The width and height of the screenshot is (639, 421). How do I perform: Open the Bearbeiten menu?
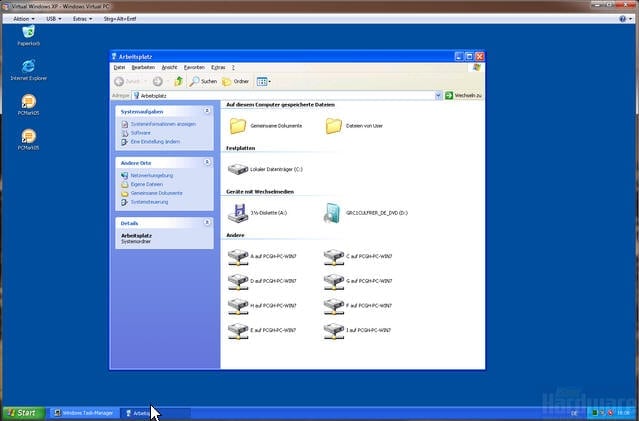coord(143,67)
